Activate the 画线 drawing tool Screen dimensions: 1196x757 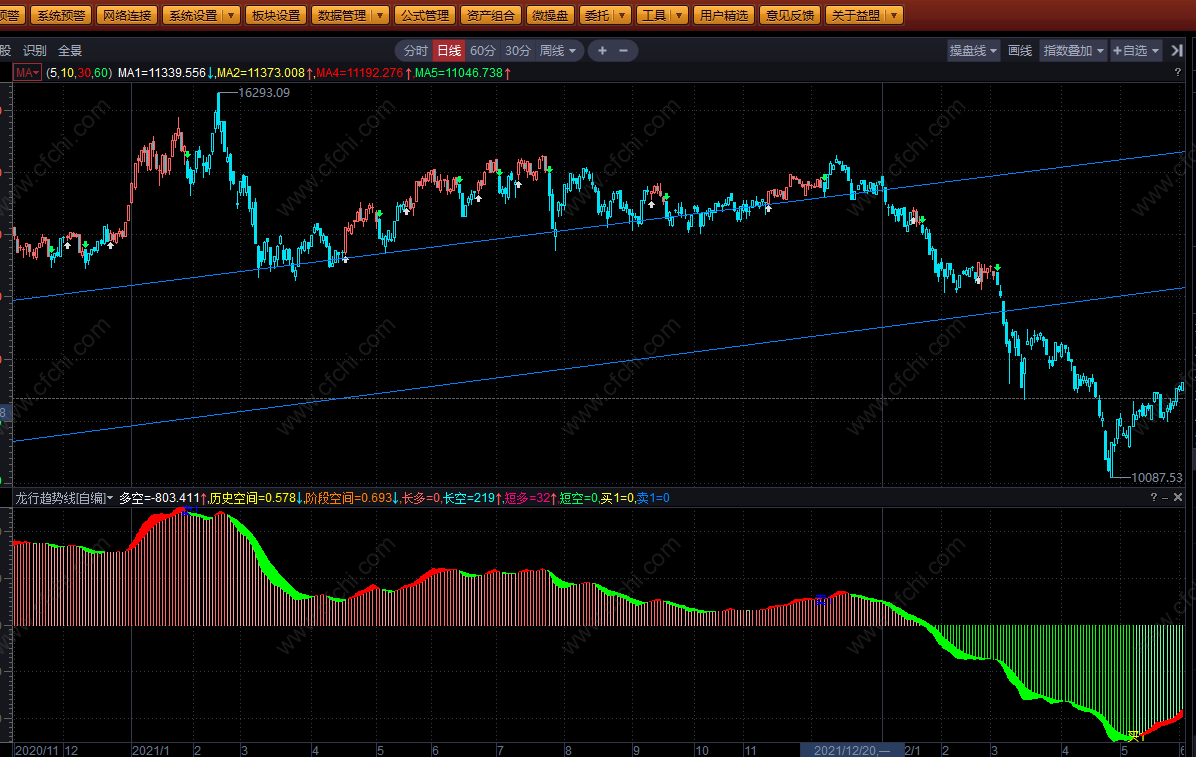click(x=1020, y=50)
